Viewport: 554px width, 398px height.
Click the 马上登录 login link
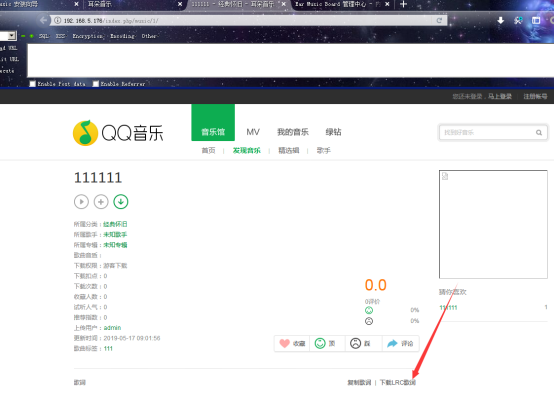tap(500, 96)
